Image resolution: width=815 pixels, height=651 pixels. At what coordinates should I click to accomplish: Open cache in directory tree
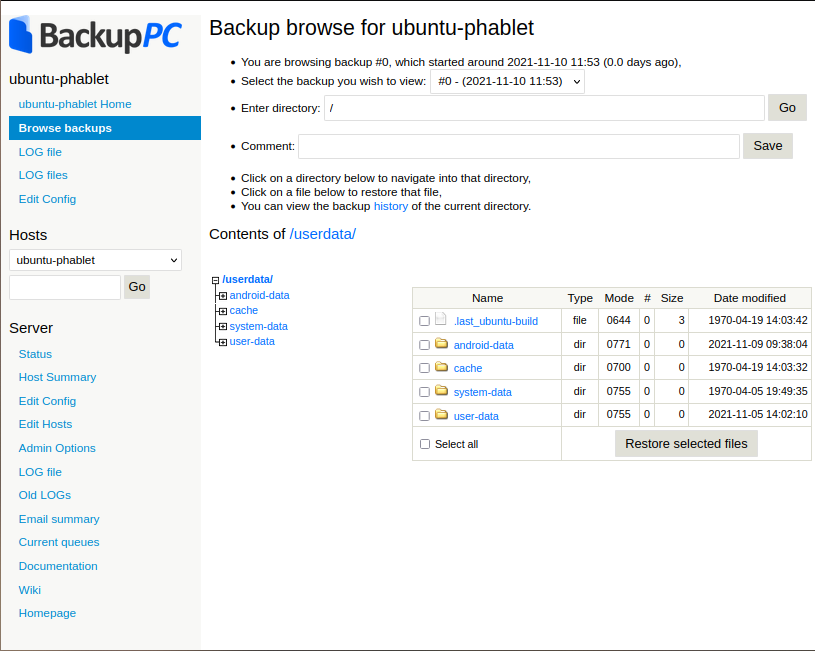tap(244, 310)
